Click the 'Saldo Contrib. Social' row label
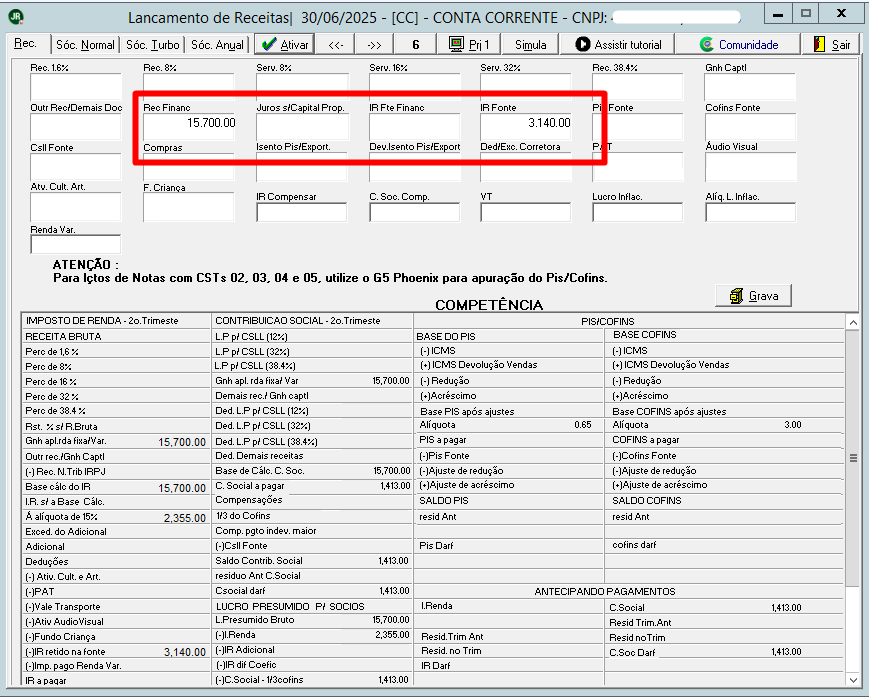The image size is (869, 698). pos(259,561)
